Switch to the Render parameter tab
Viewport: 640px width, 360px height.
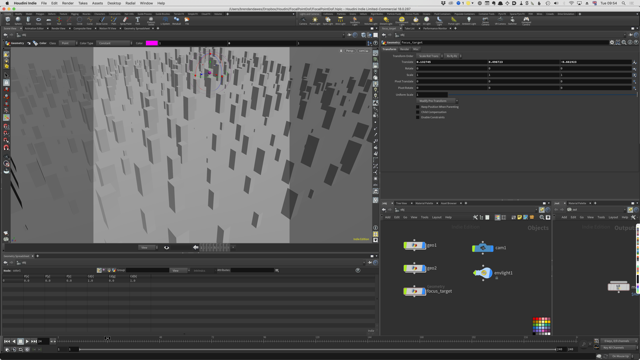[x=404, y=49]
